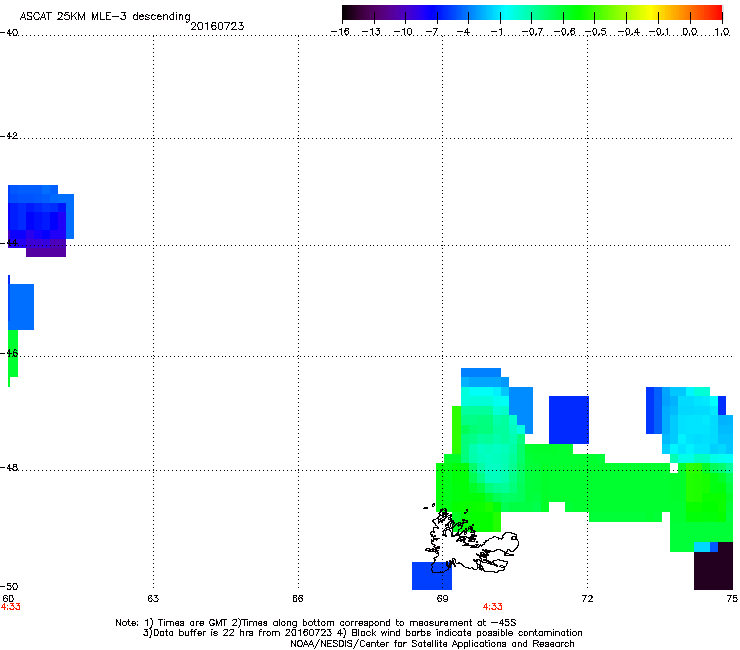740x650 pixels.
Task: Click the title 'ASCAT 25KM MLE-3 descending'
Action: coord(105,16)
